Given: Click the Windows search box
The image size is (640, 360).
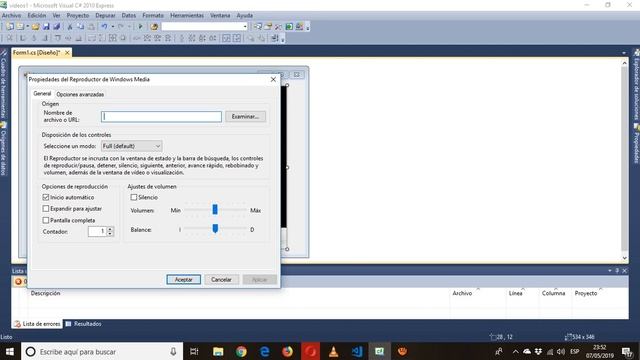Looking at the screenshot, I should click(102, 351).
